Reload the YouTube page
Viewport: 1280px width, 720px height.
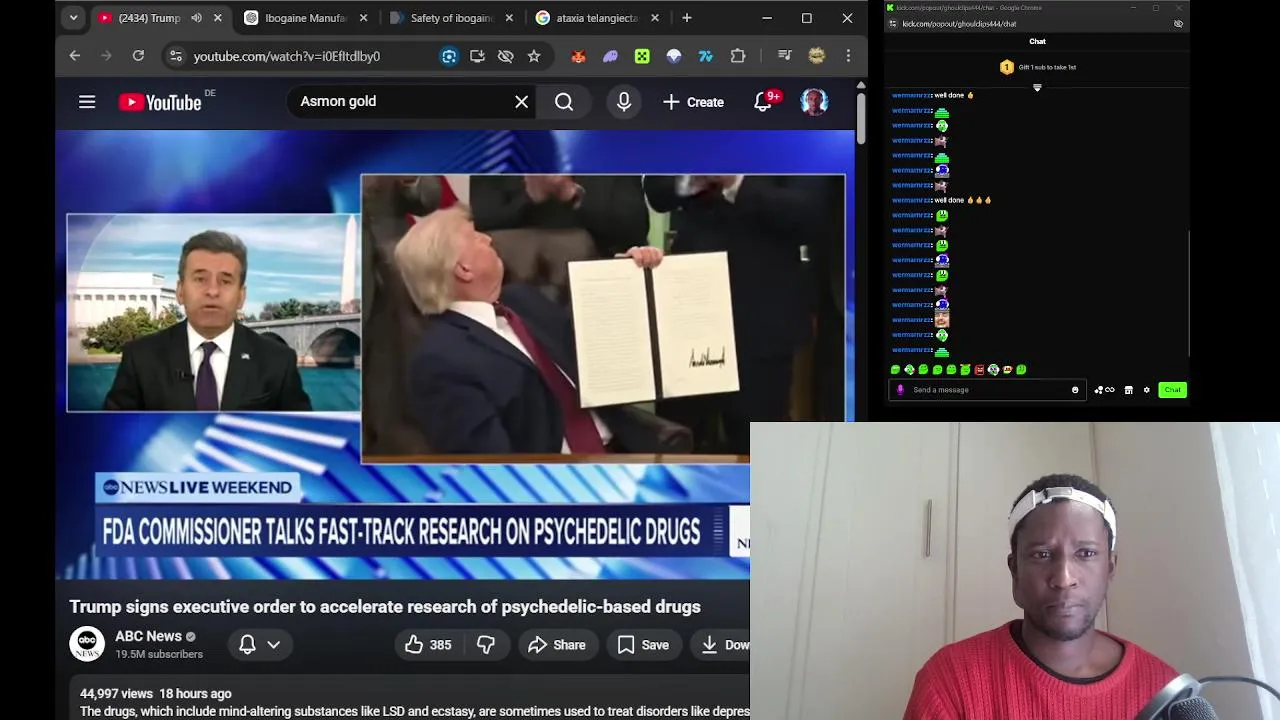click(138, 56)
